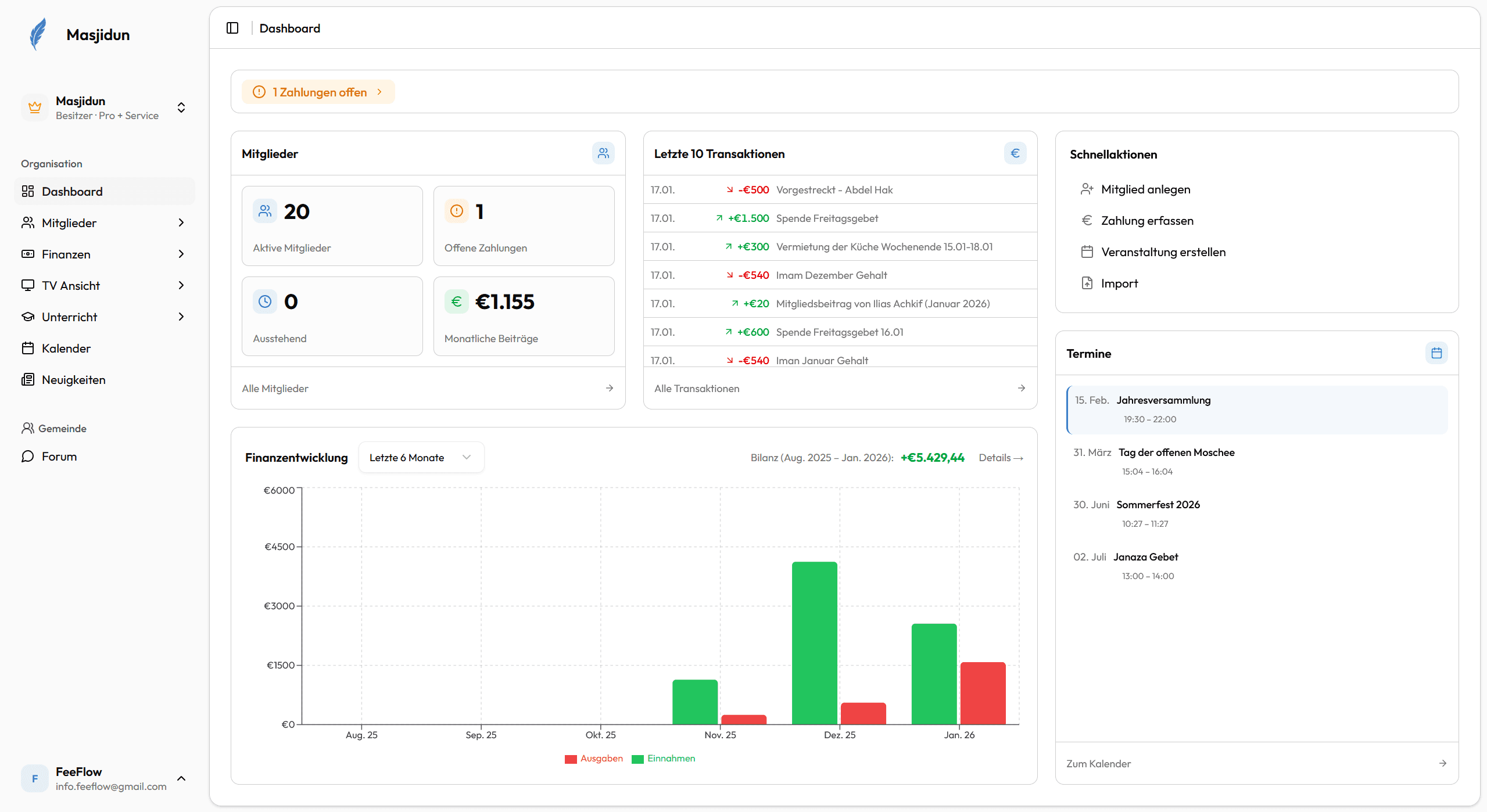Toggle the Einnahmen series in the chart legend
The width and height of the screenshot is (1487, 812).
coord(663,758)
